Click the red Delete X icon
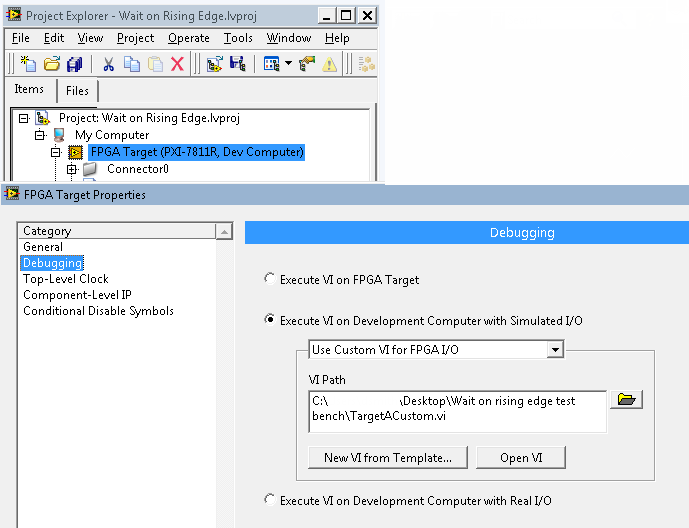This screenshot has width=689, height=528. pyautogui.click(x=177, y=64)
